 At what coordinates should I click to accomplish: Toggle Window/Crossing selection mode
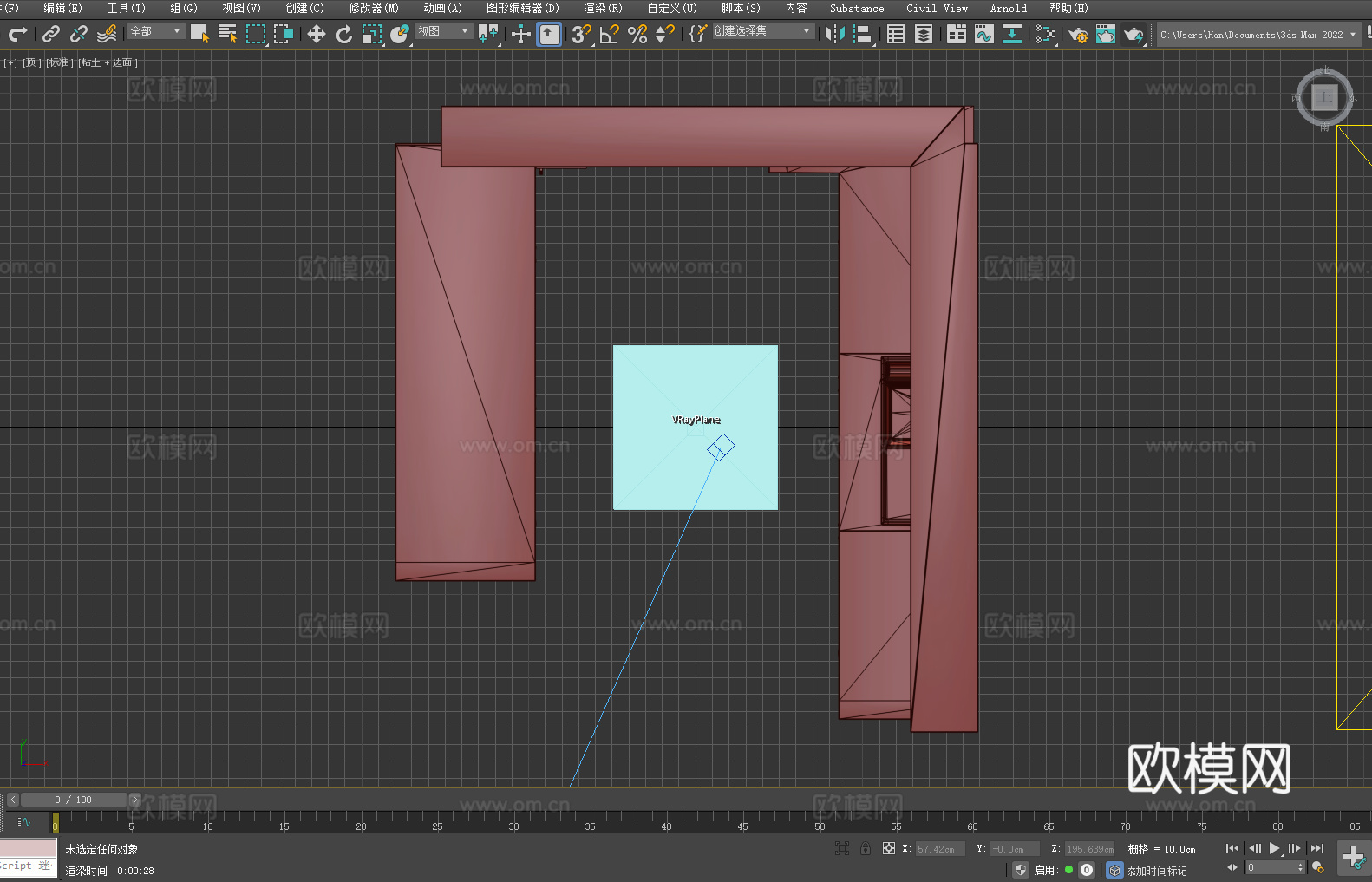click(x=284, y=34)
